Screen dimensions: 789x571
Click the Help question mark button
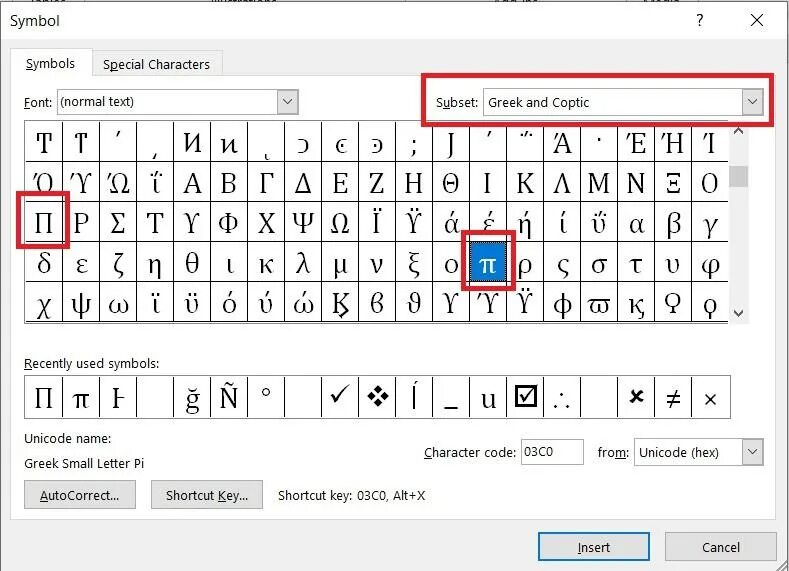point(699,20)
